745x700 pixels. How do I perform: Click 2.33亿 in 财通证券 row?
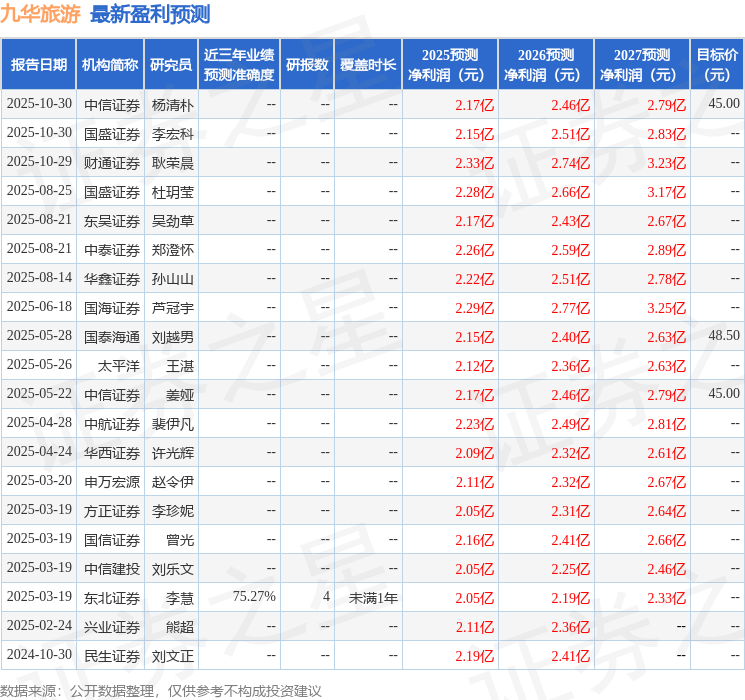point(475,163)
